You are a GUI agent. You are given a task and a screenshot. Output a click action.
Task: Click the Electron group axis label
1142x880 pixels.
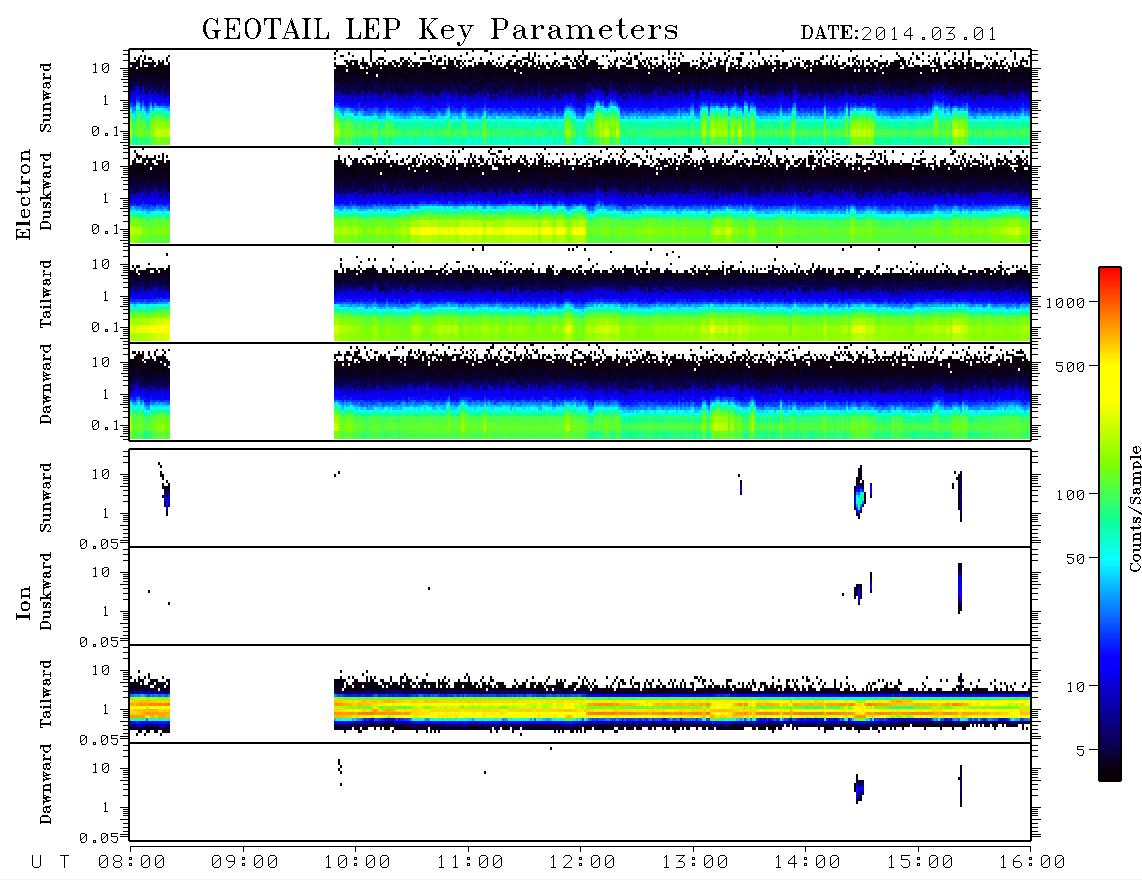pyautogui.click(x=23, y=195)
